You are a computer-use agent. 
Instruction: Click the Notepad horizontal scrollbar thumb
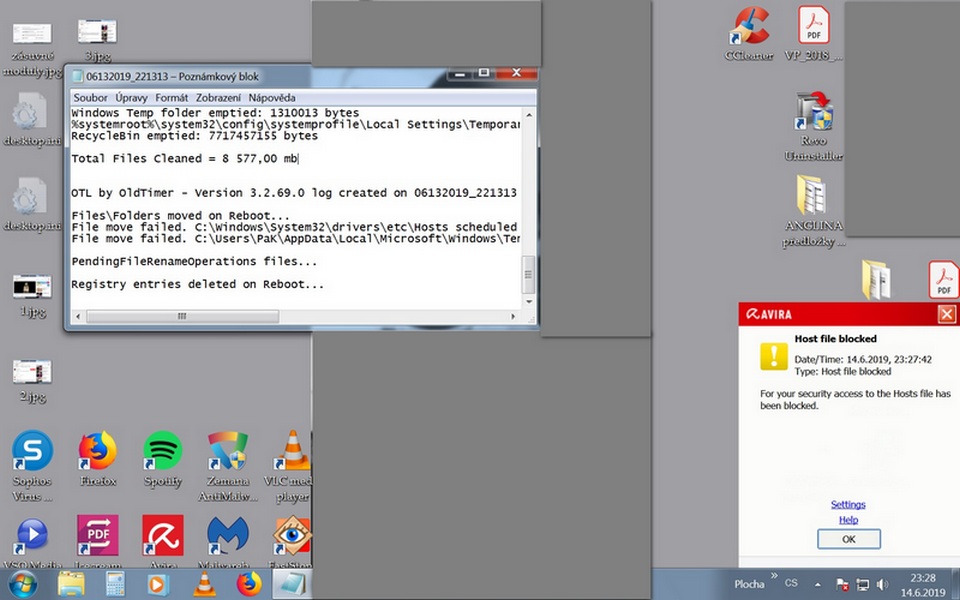pyautogui.click(x=180, y=316)
